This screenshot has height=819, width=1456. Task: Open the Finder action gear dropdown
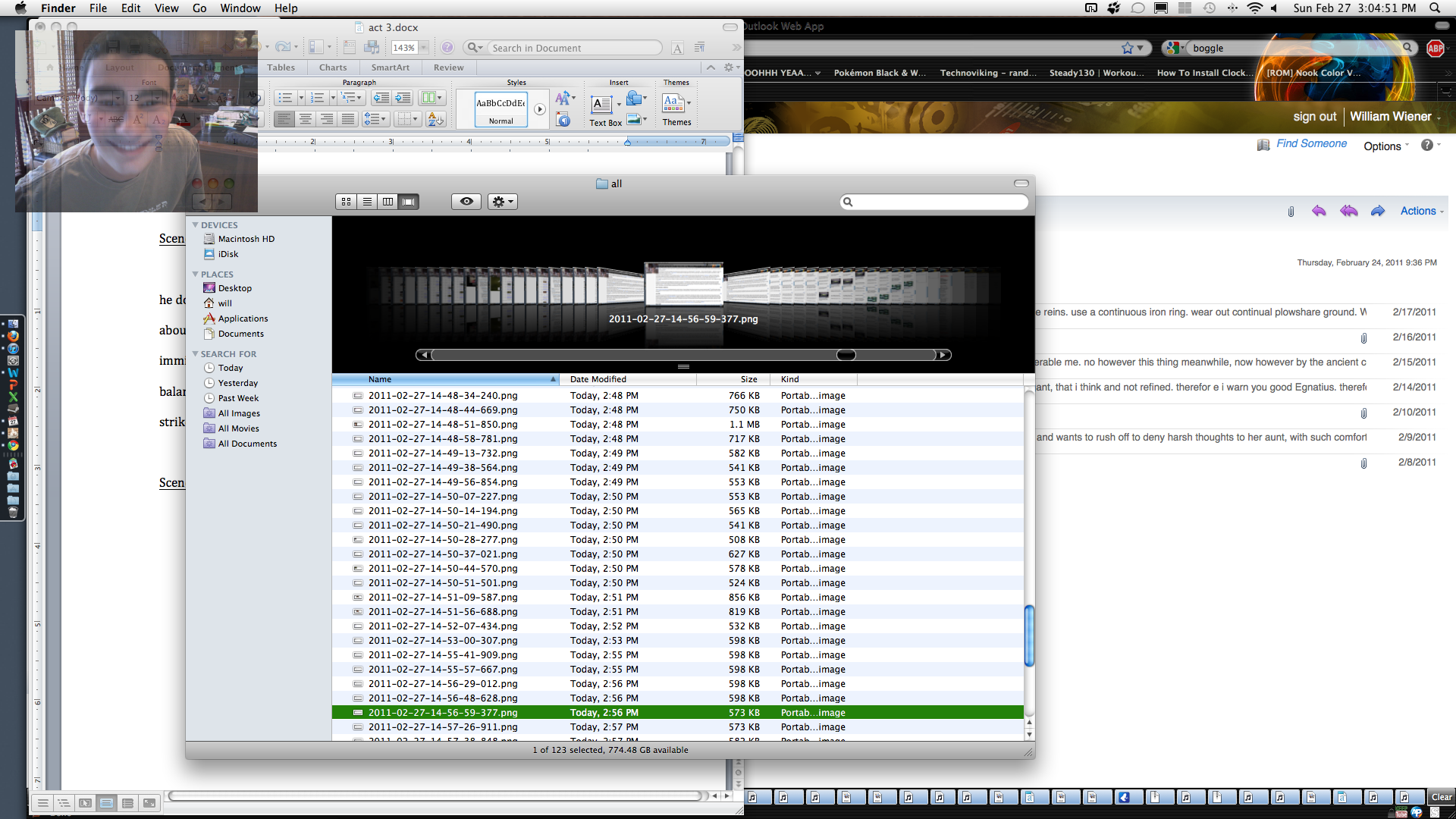tap(502, 202)
